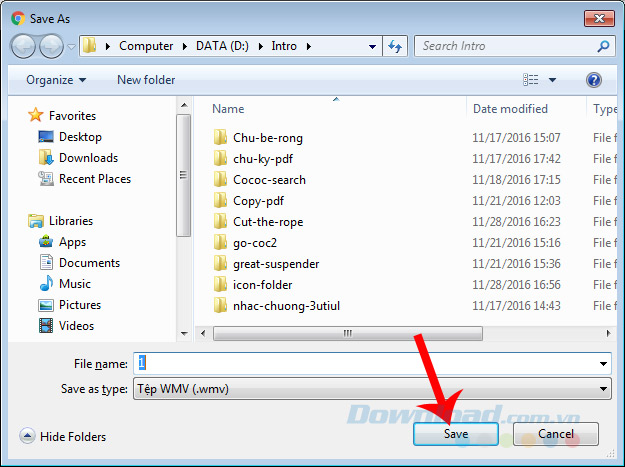Click the Save button
625x467 pixels.
click(x=456, y=434)
